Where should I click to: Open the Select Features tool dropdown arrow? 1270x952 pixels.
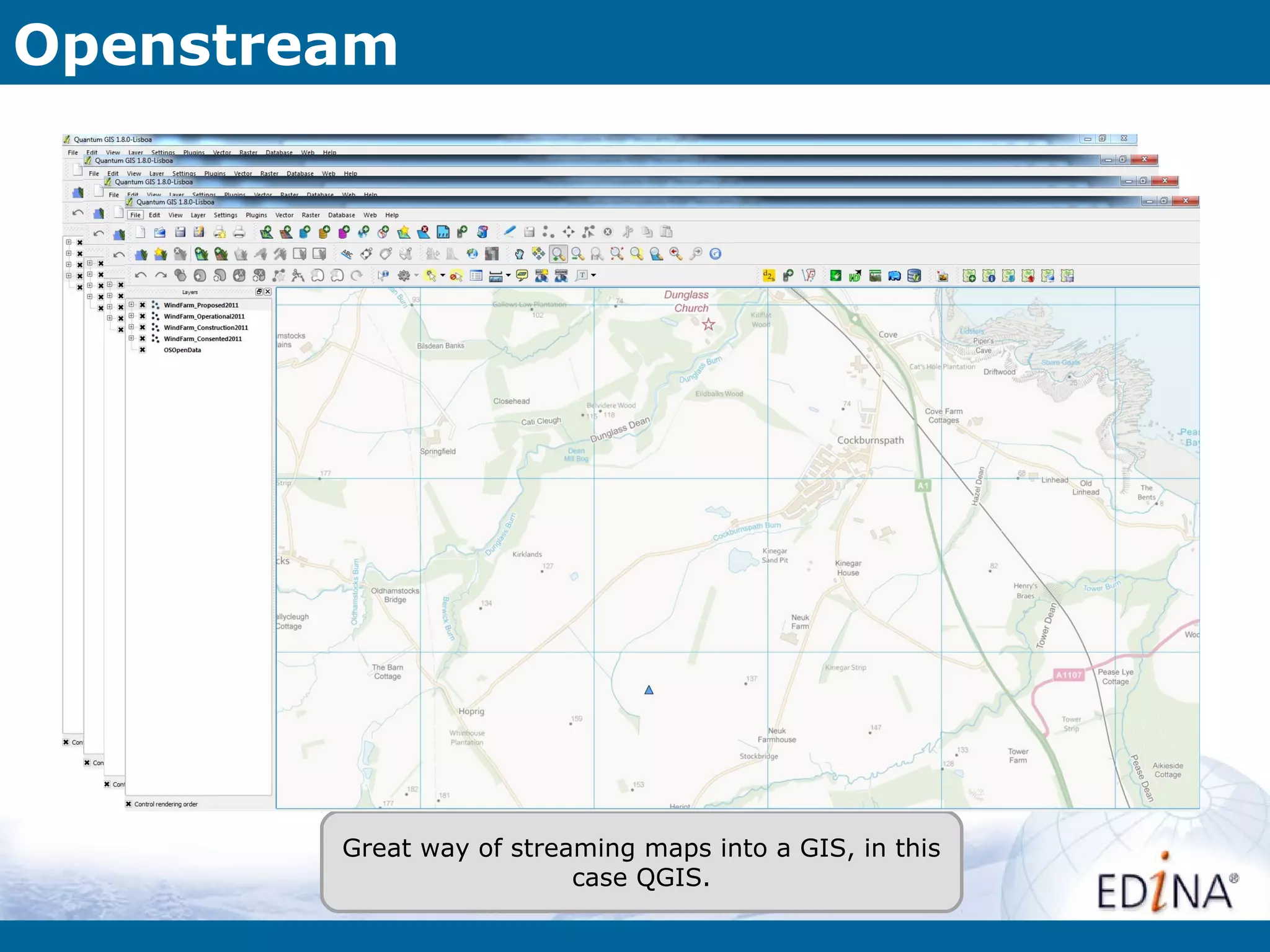pos(443,276)
